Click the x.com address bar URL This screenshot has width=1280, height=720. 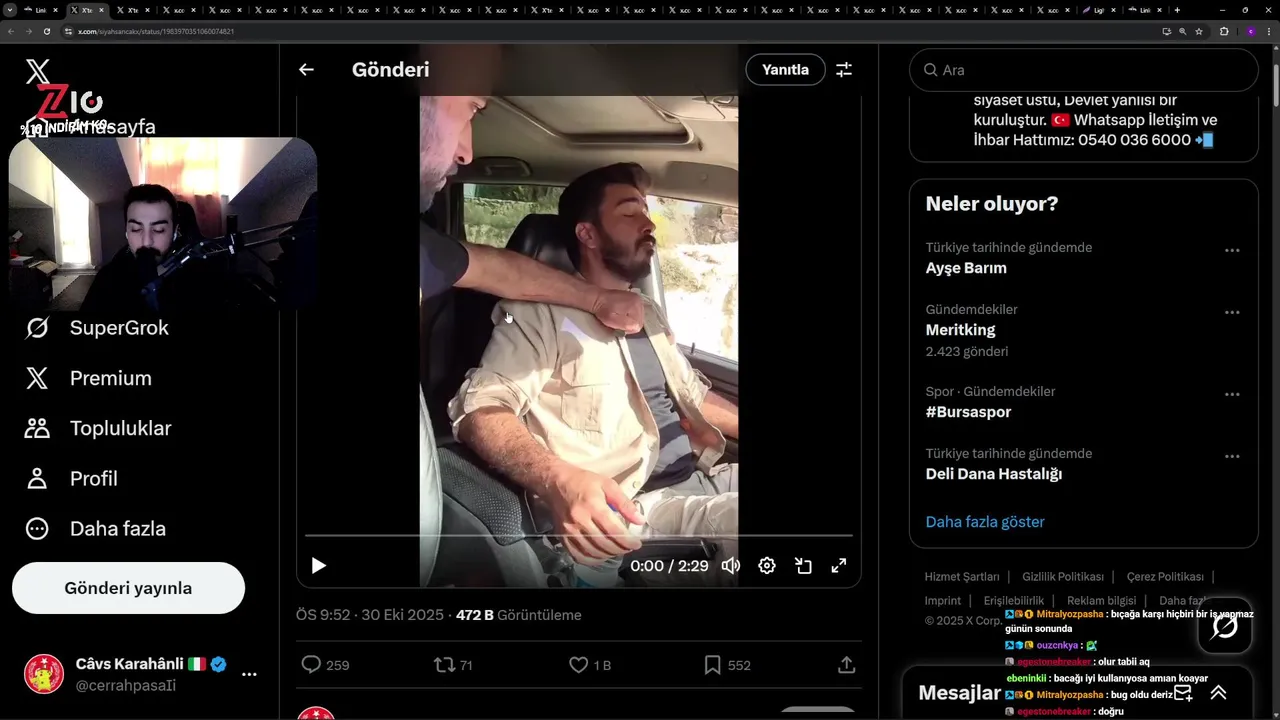click(156, 31)
